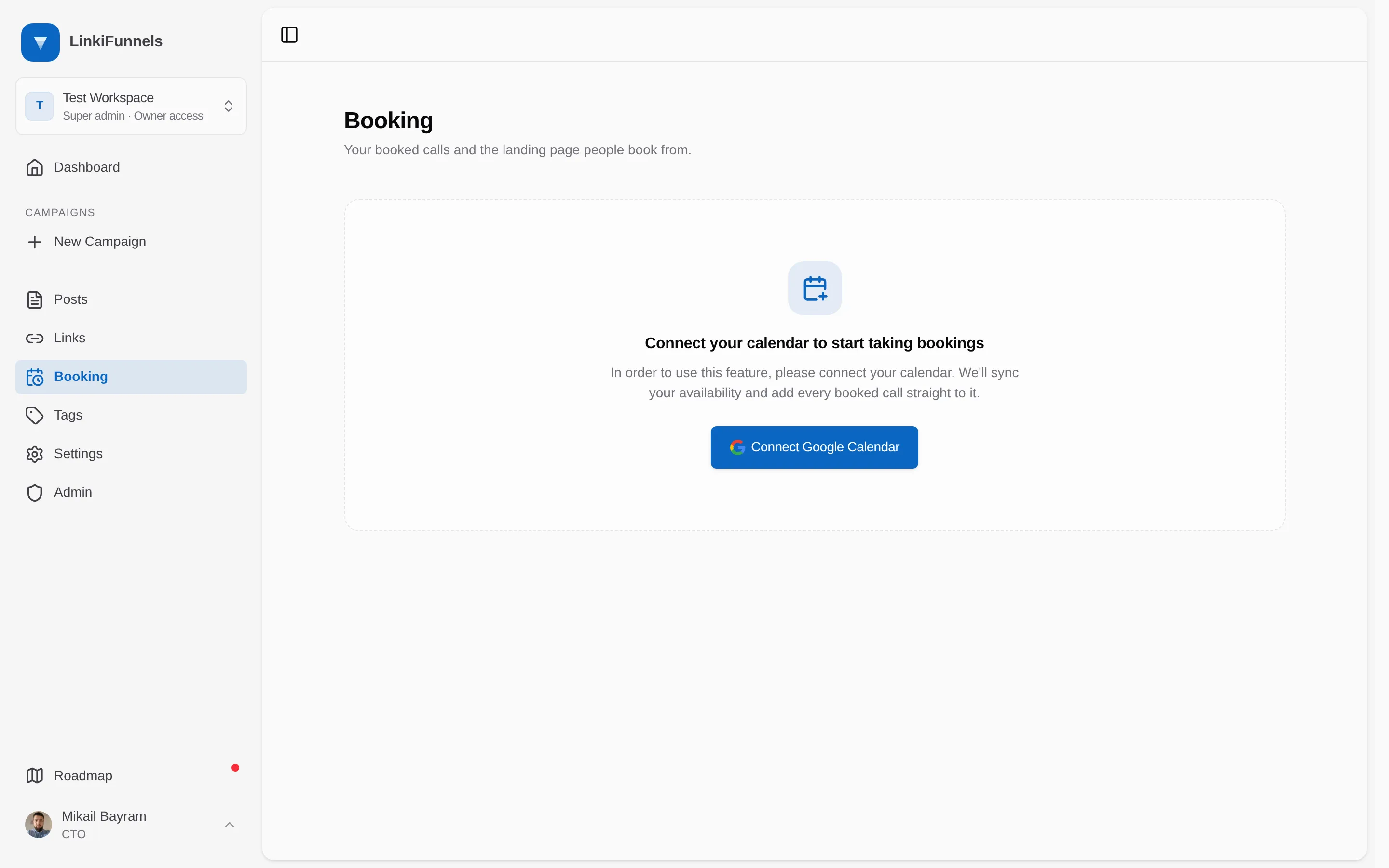
Task: Click 'Super admin · Owner access' text
Action: click(x=133, y=116)
